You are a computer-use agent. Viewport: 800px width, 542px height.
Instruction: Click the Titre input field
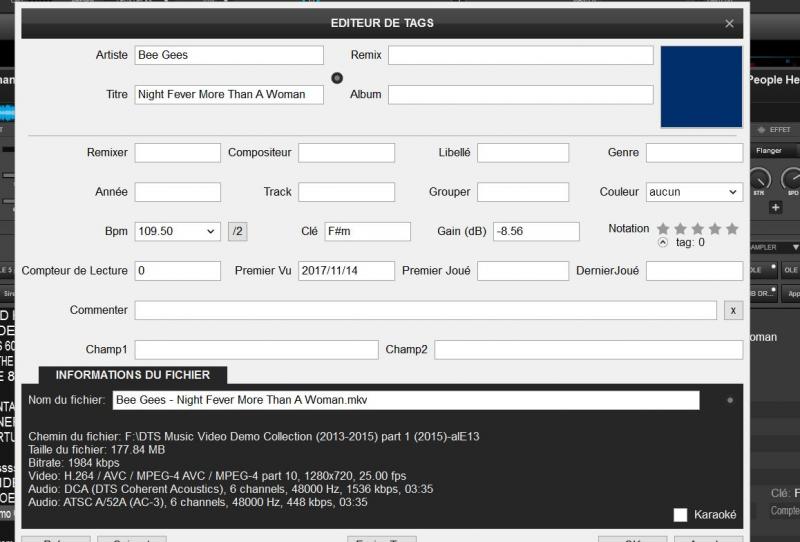coord(229,94)
